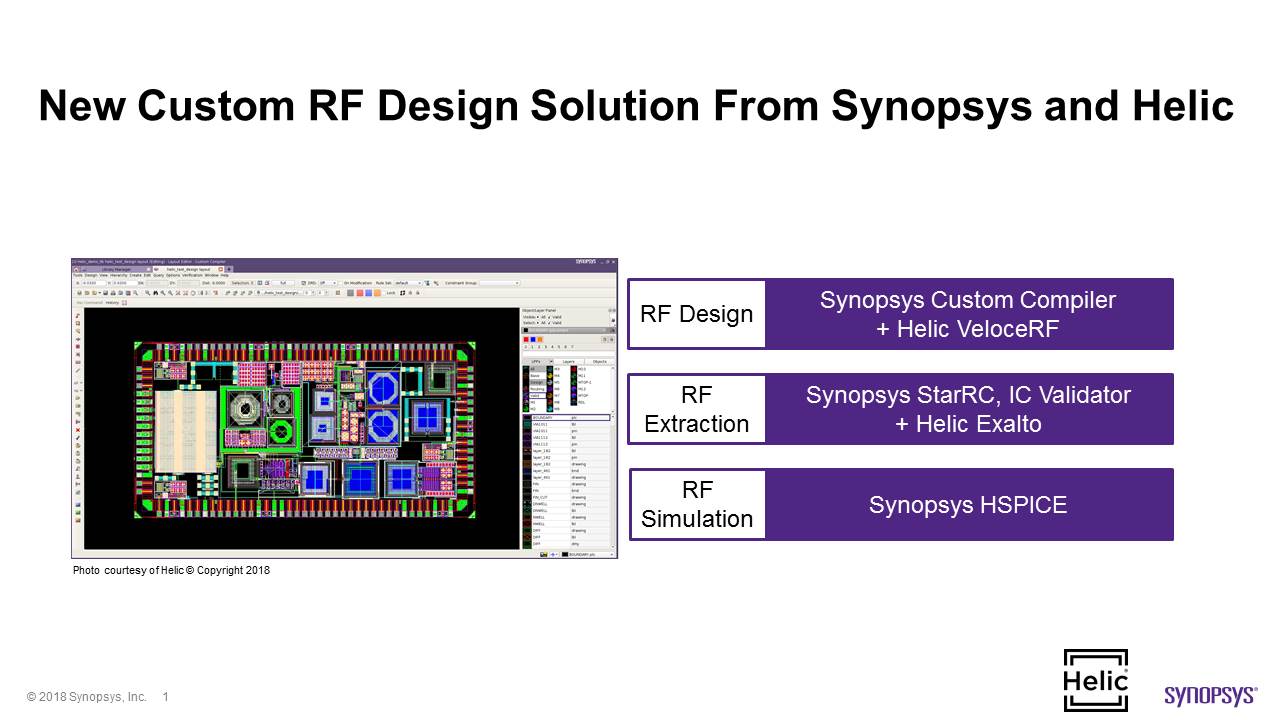Click the Synopsys HSPICE box
This screenshot has height=720, width=1280.
pyautogui.click(x=968, y=505)
